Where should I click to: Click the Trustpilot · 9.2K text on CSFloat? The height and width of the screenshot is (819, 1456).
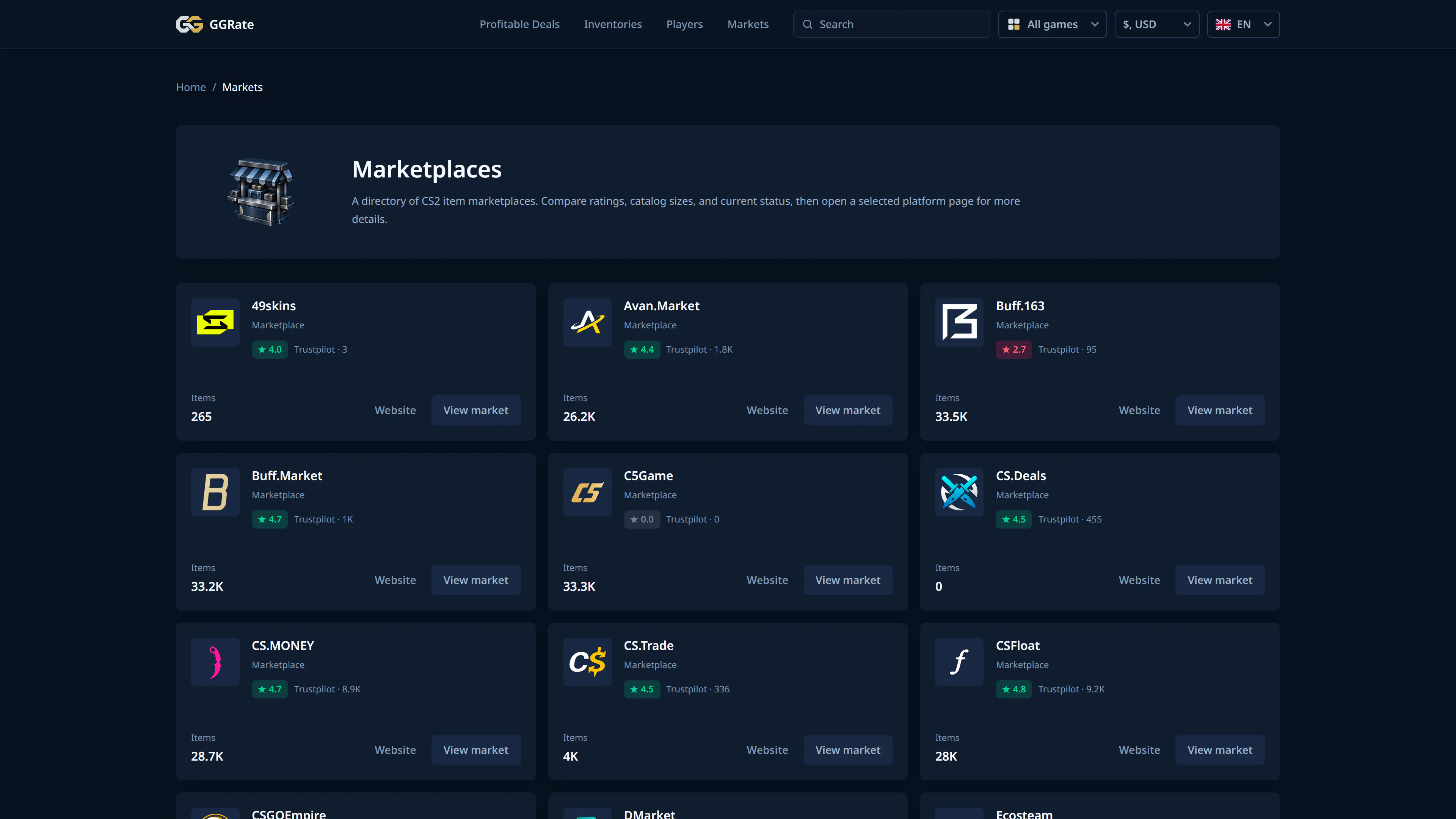1071,689
